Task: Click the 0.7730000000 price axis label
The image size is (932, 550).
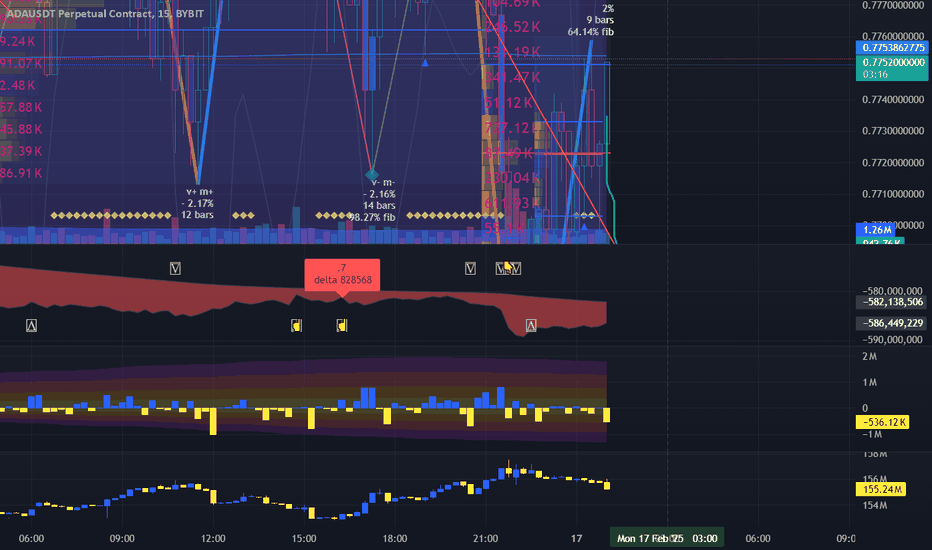Action: pos(893,131)
